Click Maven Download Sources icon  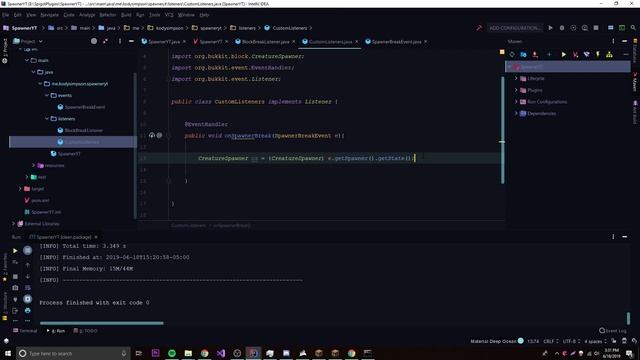pyautogui.click(x=535, y=54)
